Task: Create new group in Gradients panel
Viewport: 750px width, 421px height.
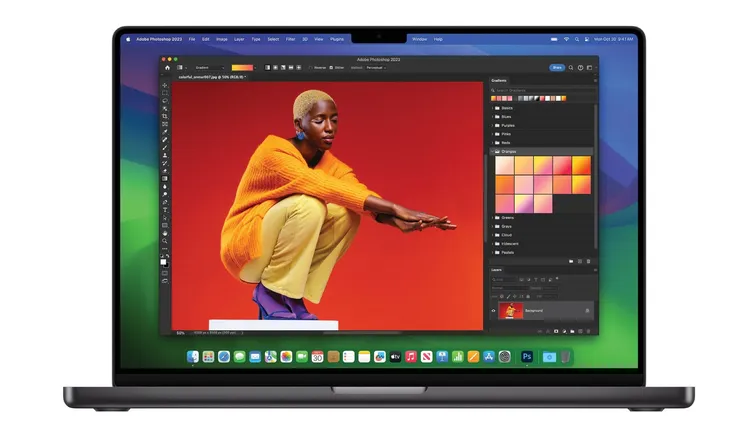Action: [x=571, y=261]
